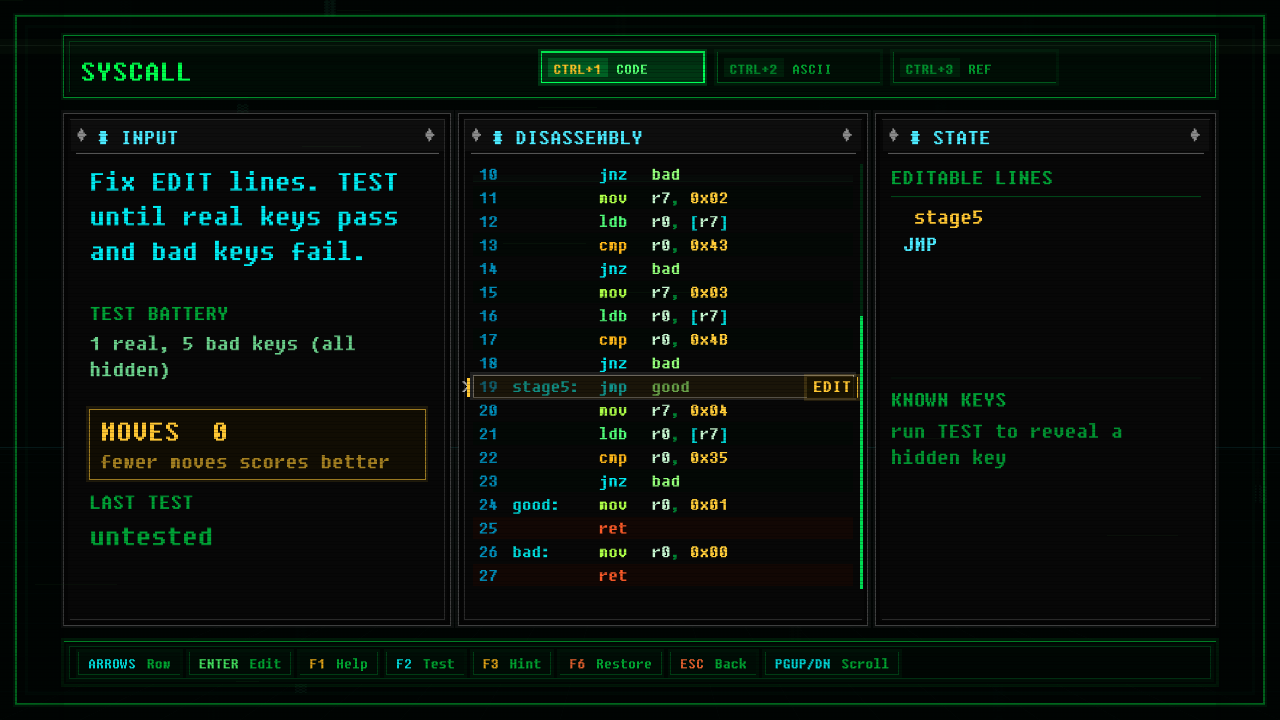This screenshot has height=720, width=1280.
Task: Select line 25 ret
Action: pos(664,528)
